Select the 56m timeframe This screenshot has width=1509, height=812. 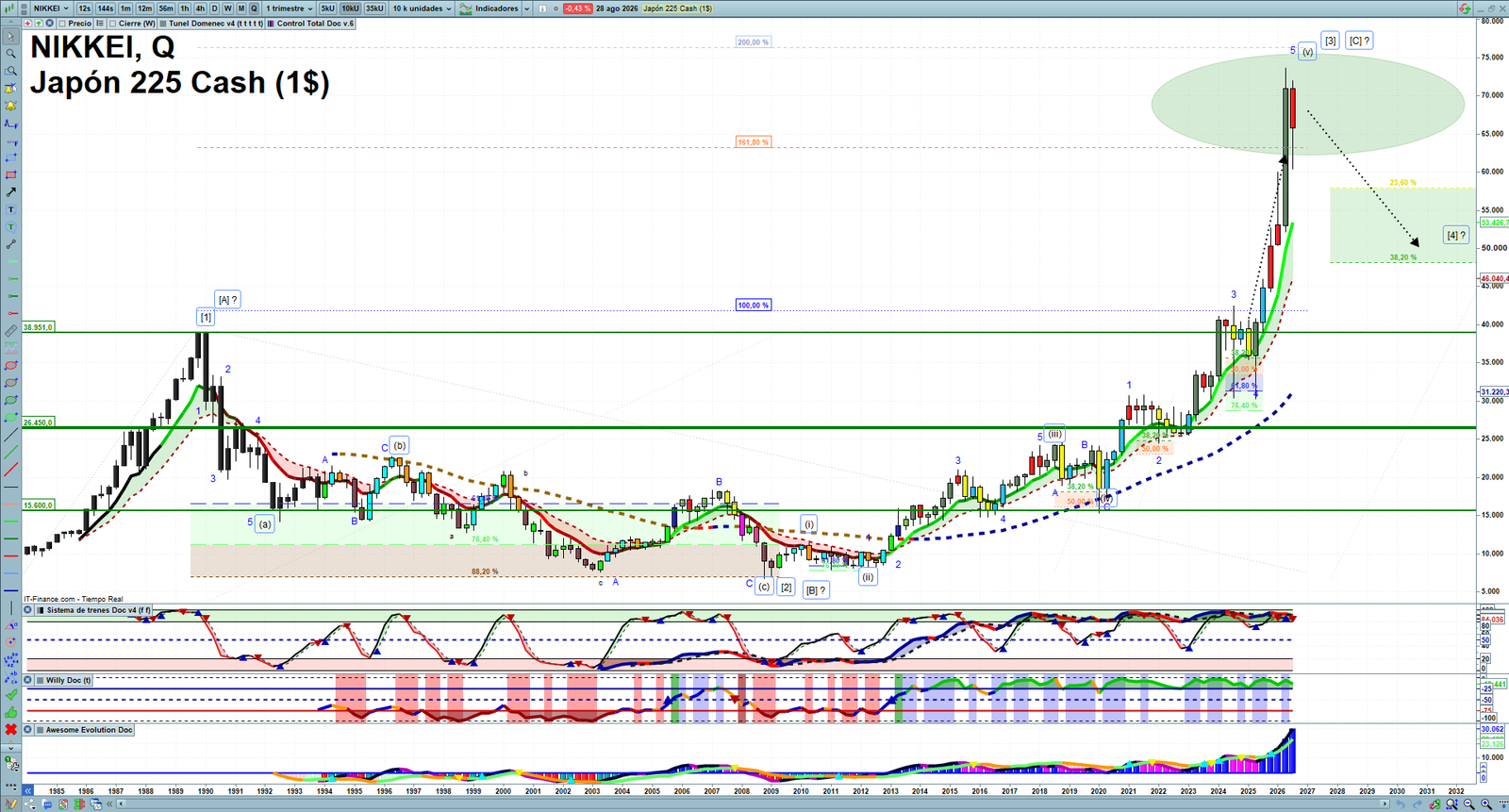pyautogui.click(x=167, y=8)
